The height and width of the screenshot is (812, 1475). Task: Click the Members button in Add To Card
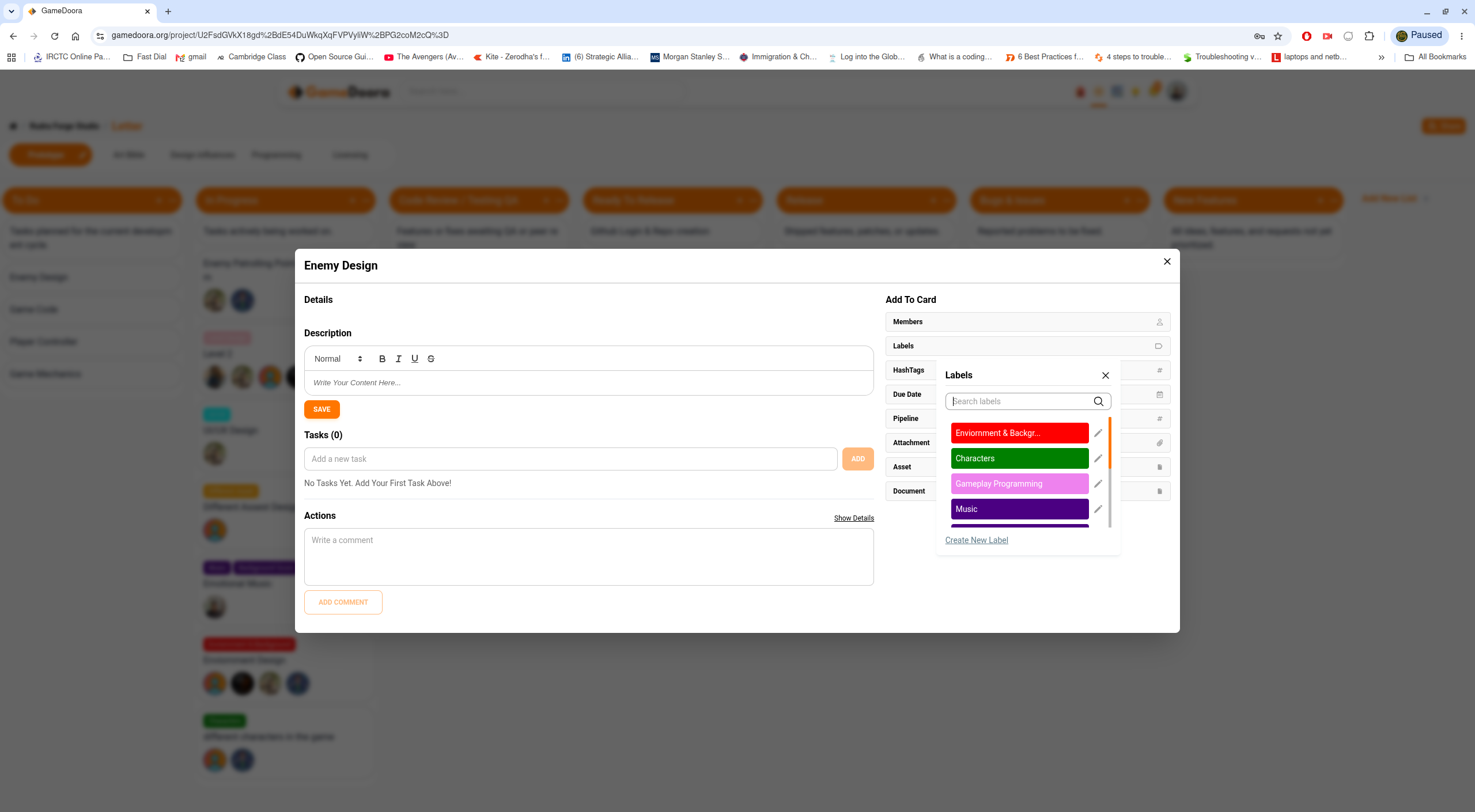(1027, 322)
